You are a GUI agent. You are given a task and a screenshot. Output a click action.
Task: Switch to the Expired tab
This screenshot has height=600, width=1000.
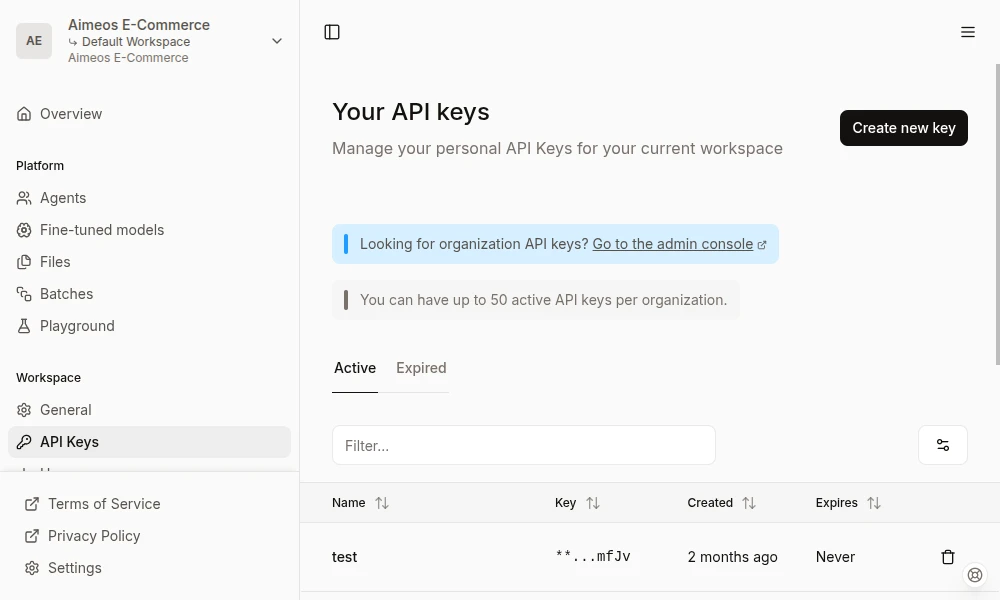(421, 368)
